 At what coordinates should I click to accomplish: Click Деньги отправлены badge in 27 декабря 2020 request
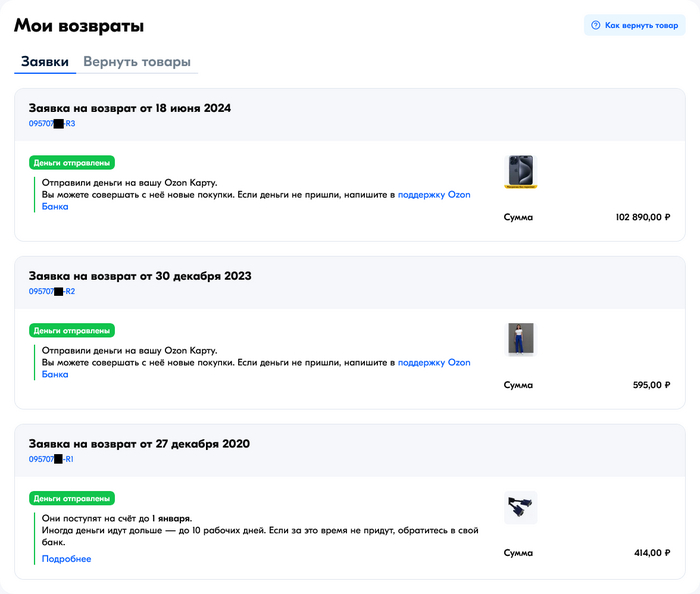point(72,497)
